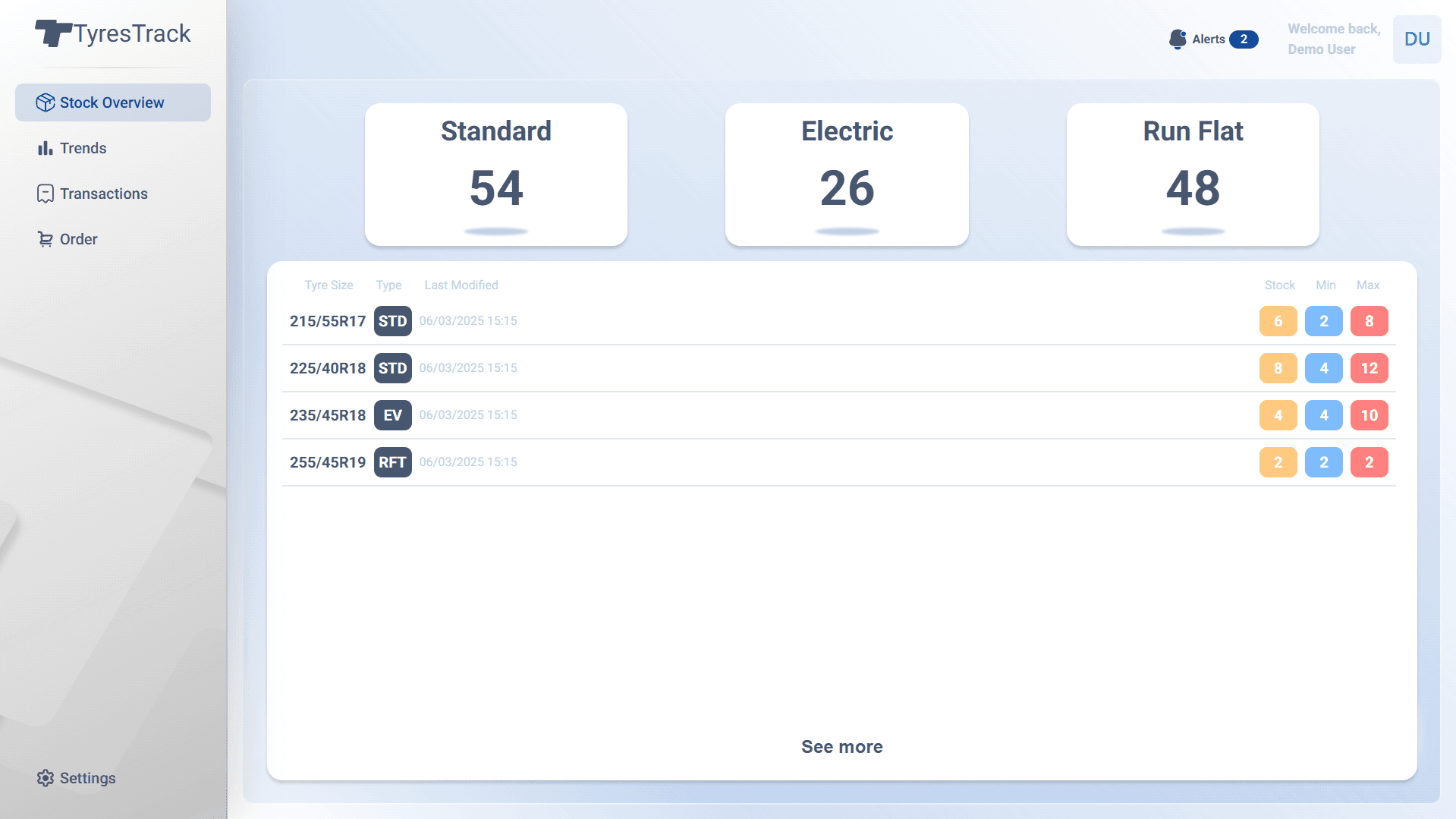1456x819 pixels.
Task: Click blue min 4 for 235/45R18
Action: (1324, 415)
